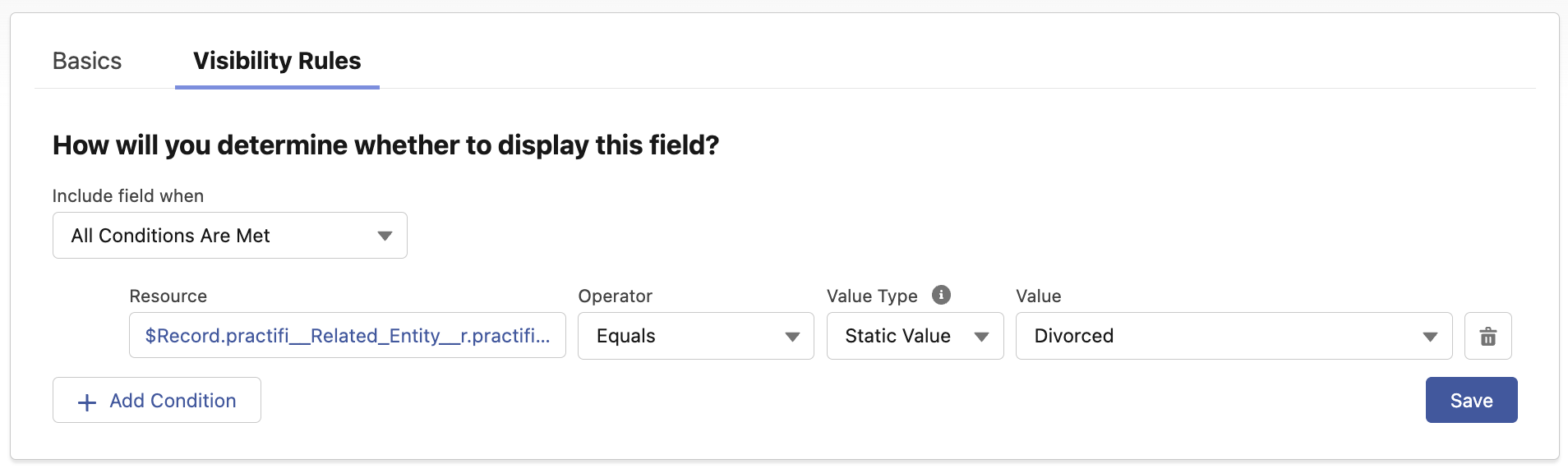Delete the condition with trash icon
This screenshot has height=473, width=1568.
[1487, 336]
